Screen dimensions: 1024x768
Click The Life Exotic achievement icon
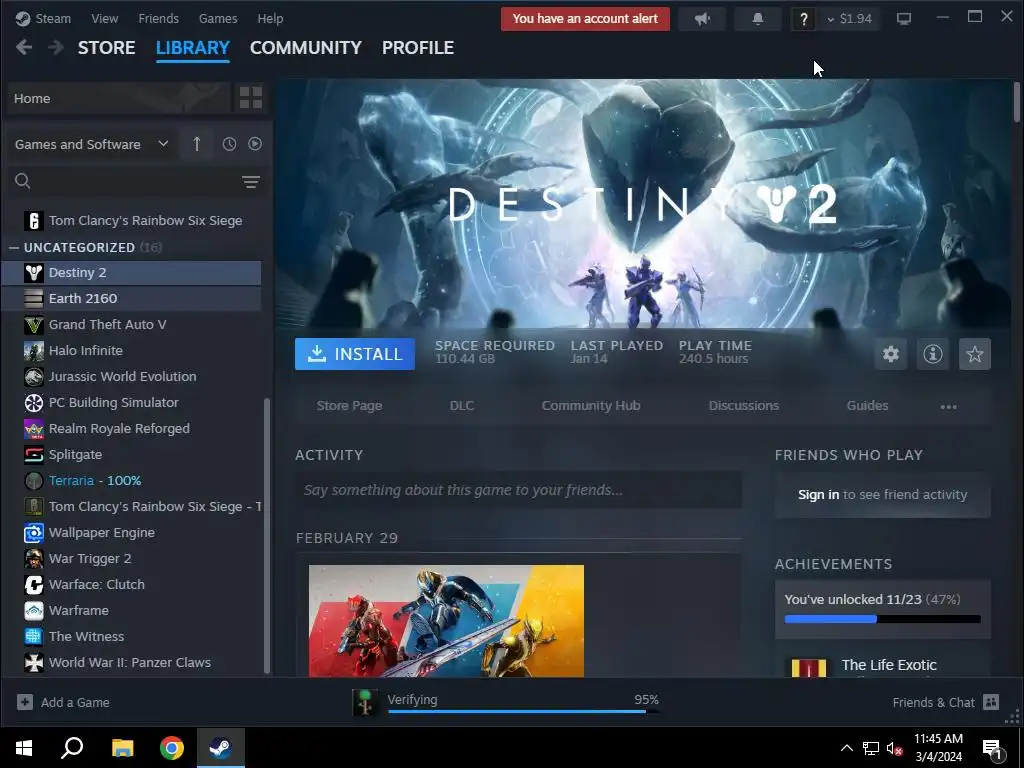(808, 667)
